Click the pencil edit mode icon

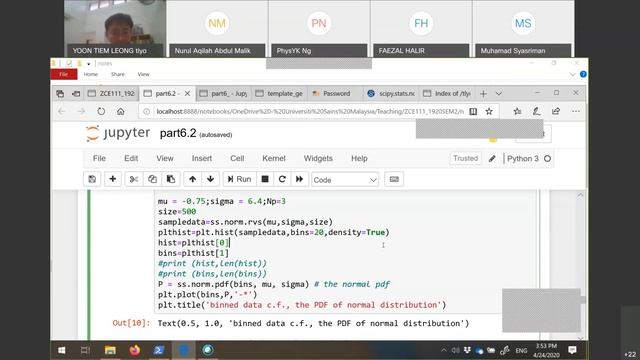coord(492,159)
